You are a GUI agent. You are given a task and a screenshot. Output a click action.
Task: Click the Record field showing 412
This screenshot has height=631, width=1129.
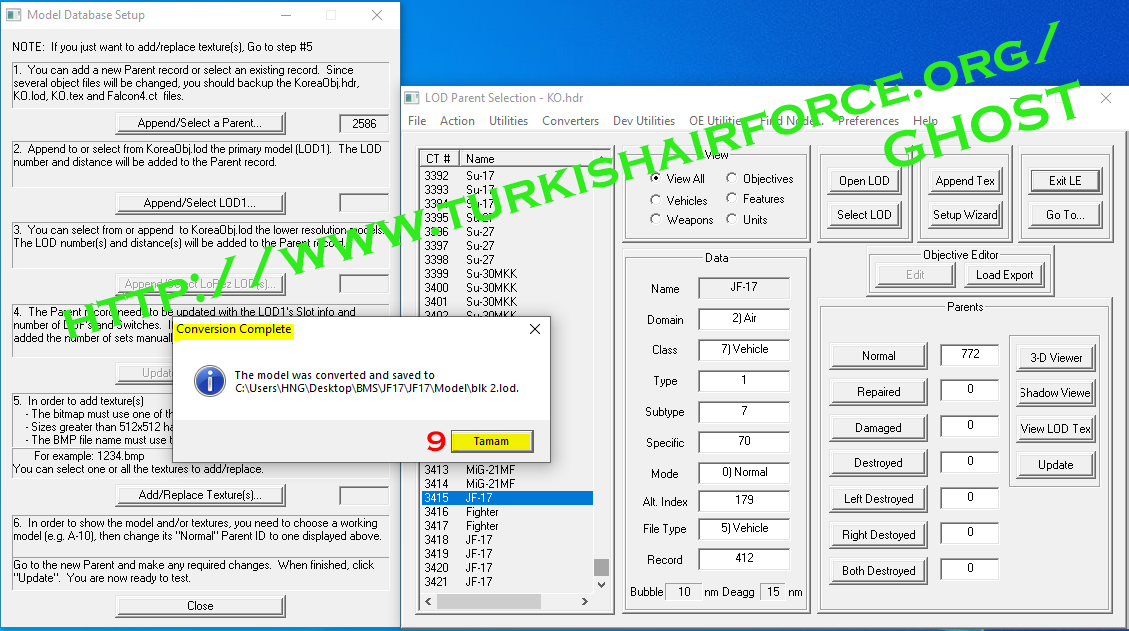pyautogui.click(x=744, y=558)
